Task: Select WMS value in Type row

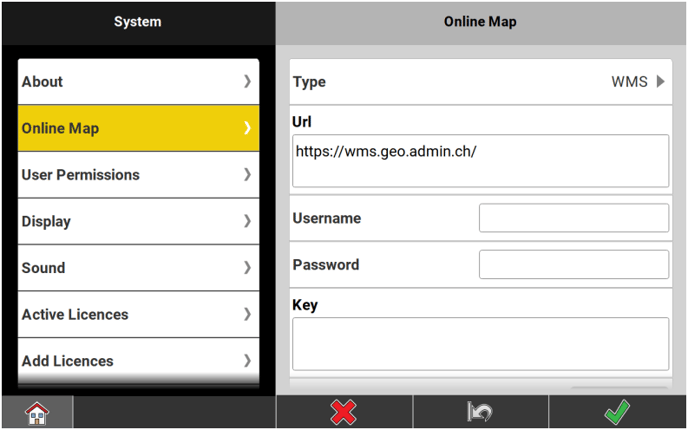Action: pyautogui.click(x=629, y=82)
